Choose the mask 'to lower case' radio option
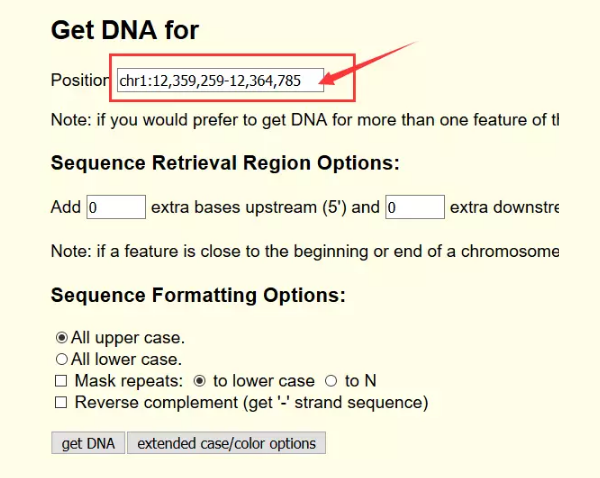The image size is (600, 478). point(200,381)
